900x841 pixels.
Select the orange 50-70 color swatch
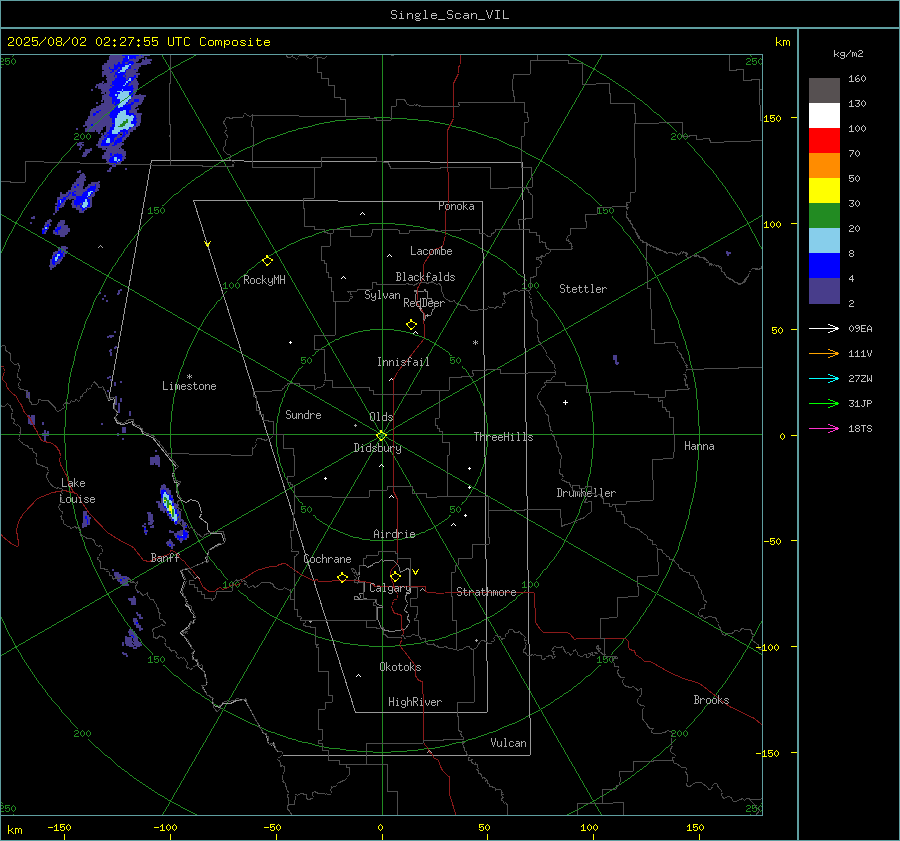click(x=824, y=165)
